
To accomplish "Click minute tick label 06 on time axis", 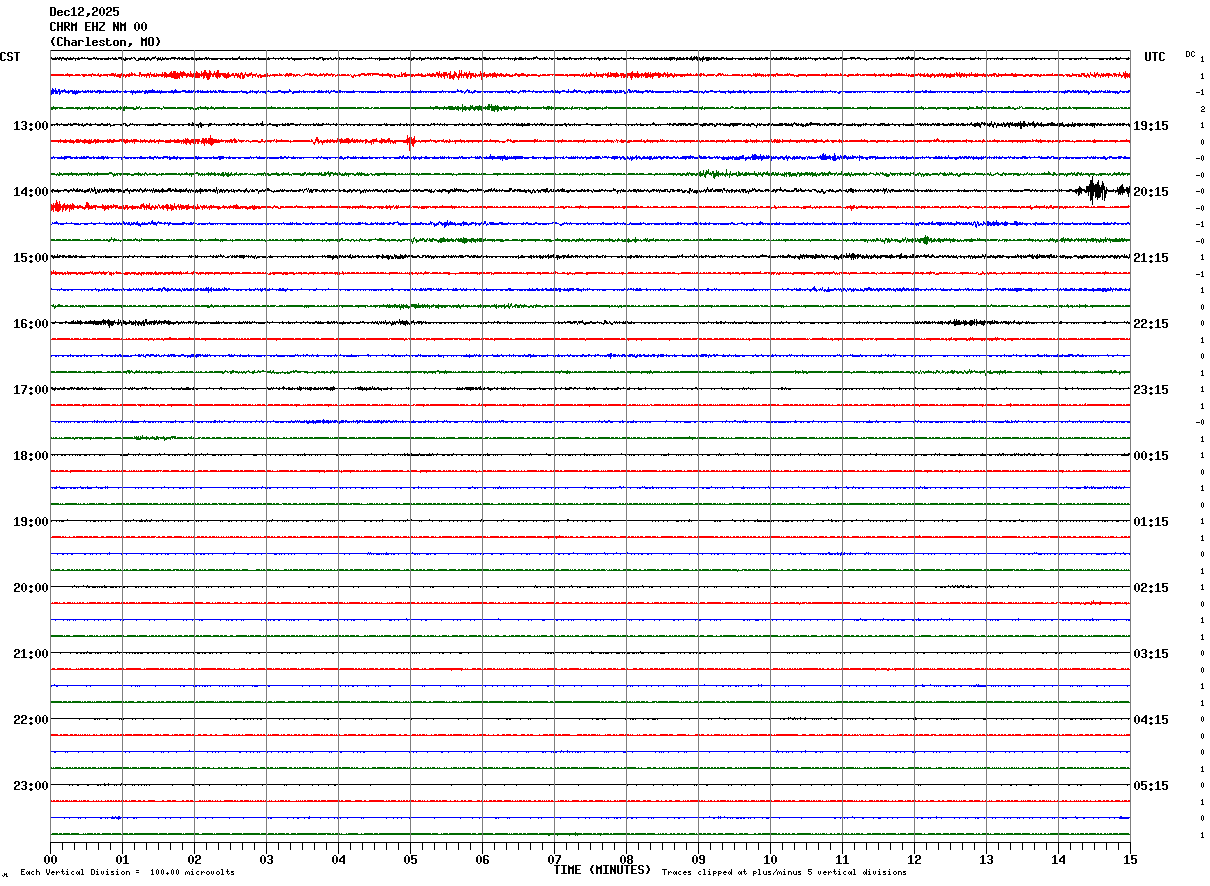I will (482, 859).
